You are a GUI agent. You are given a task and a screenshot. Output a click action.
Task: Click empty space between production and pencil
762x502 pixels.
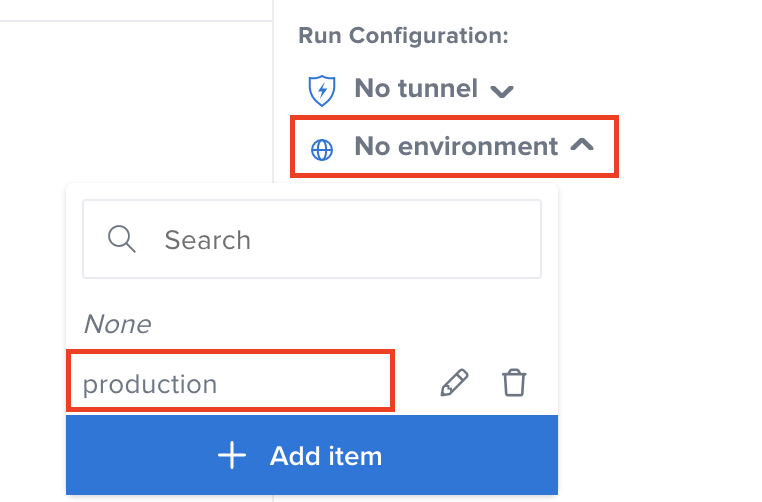414,383
